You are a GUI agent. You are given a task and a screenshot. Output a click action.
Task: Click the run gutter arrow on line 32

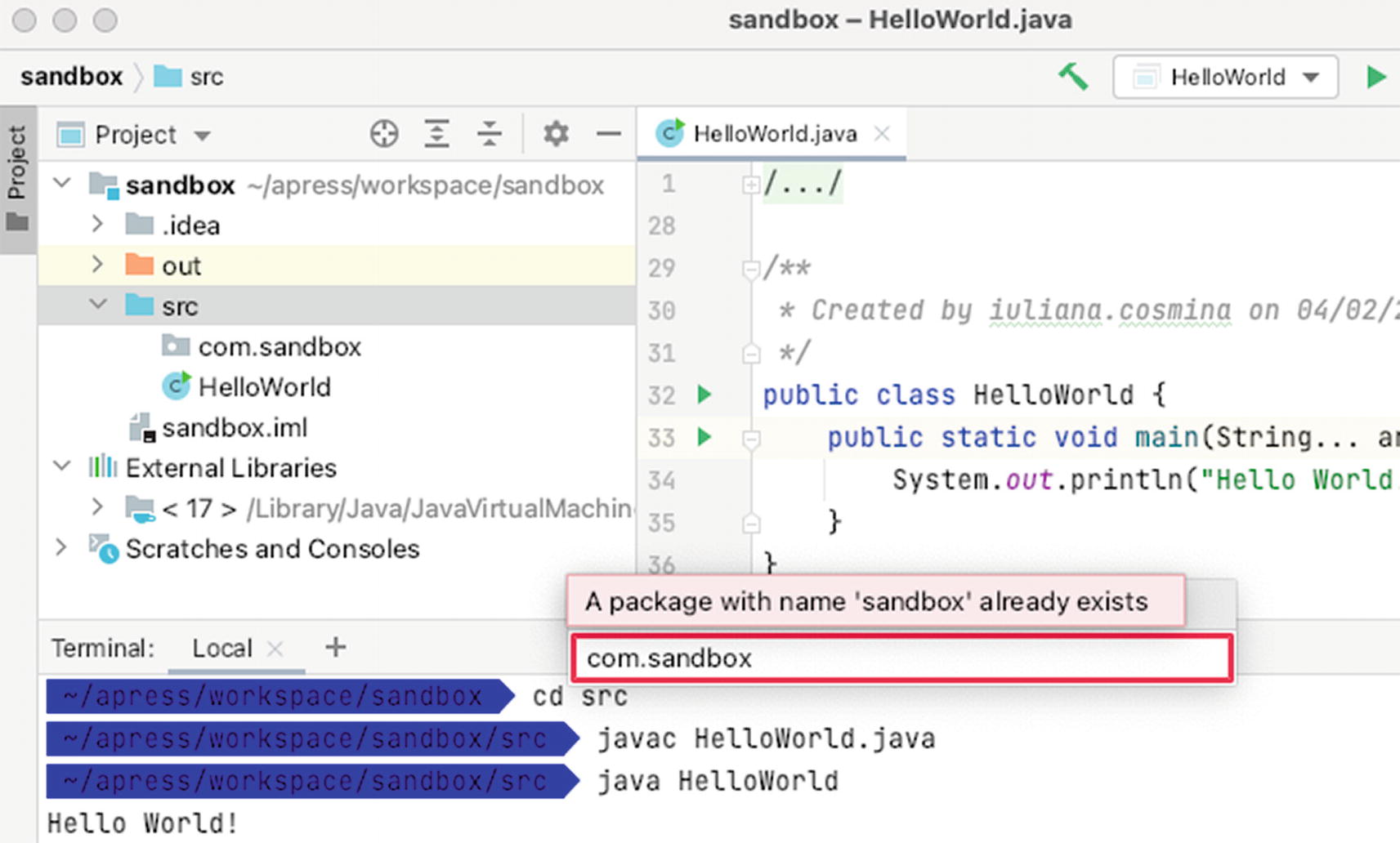[x=704, y=395]
